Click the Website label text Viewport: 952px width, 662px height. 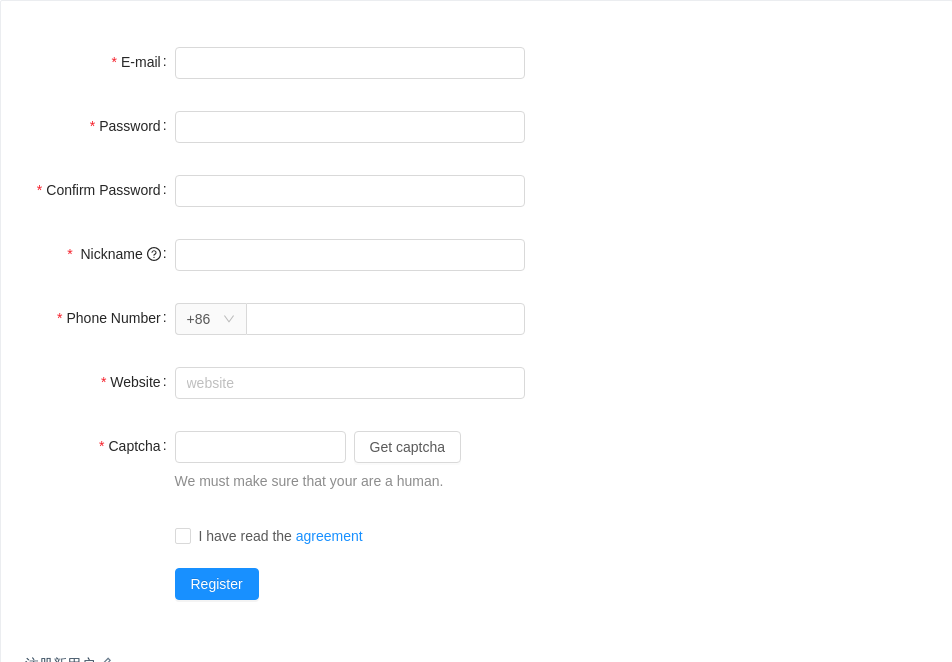[x=135, y=382]
